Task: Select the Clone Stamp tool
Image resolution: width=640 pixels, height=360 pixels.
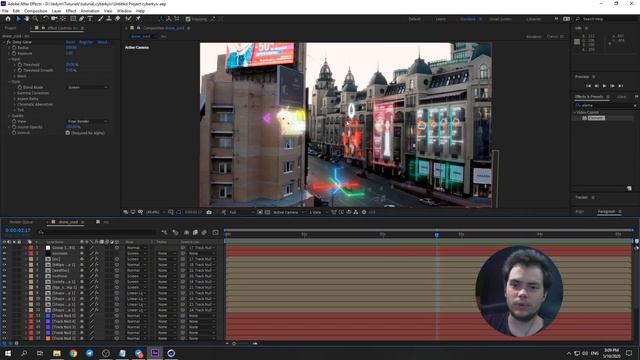Action: (109, 19)
